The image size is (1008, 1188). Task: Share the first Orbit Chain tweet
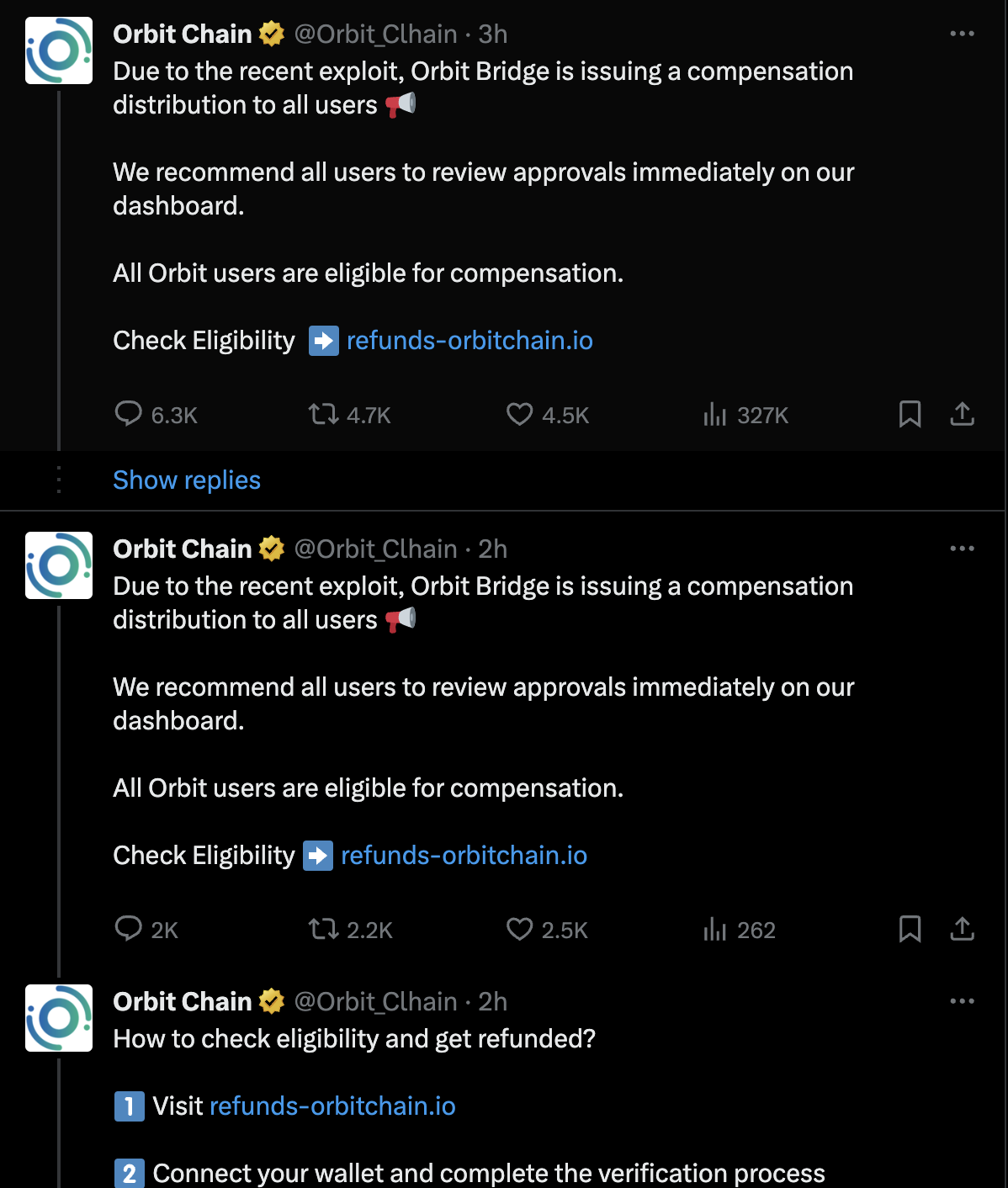tap(962, 414)
